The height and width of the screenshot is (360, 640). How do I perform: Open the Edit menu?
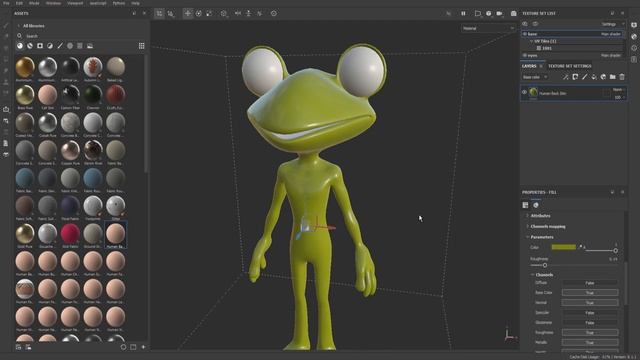19,3
